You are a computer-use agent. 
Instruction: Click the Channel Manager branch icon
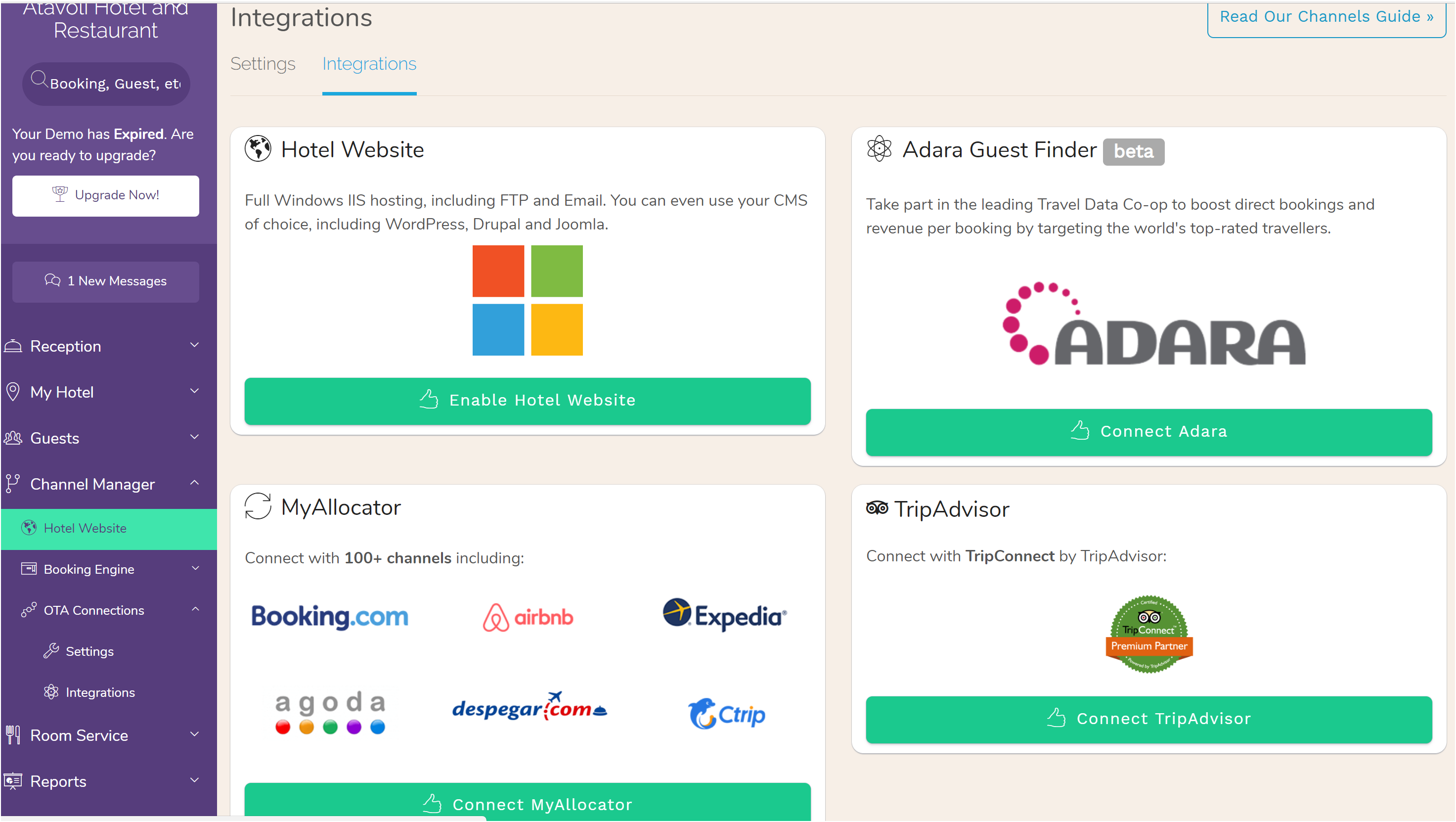(12, 484)
